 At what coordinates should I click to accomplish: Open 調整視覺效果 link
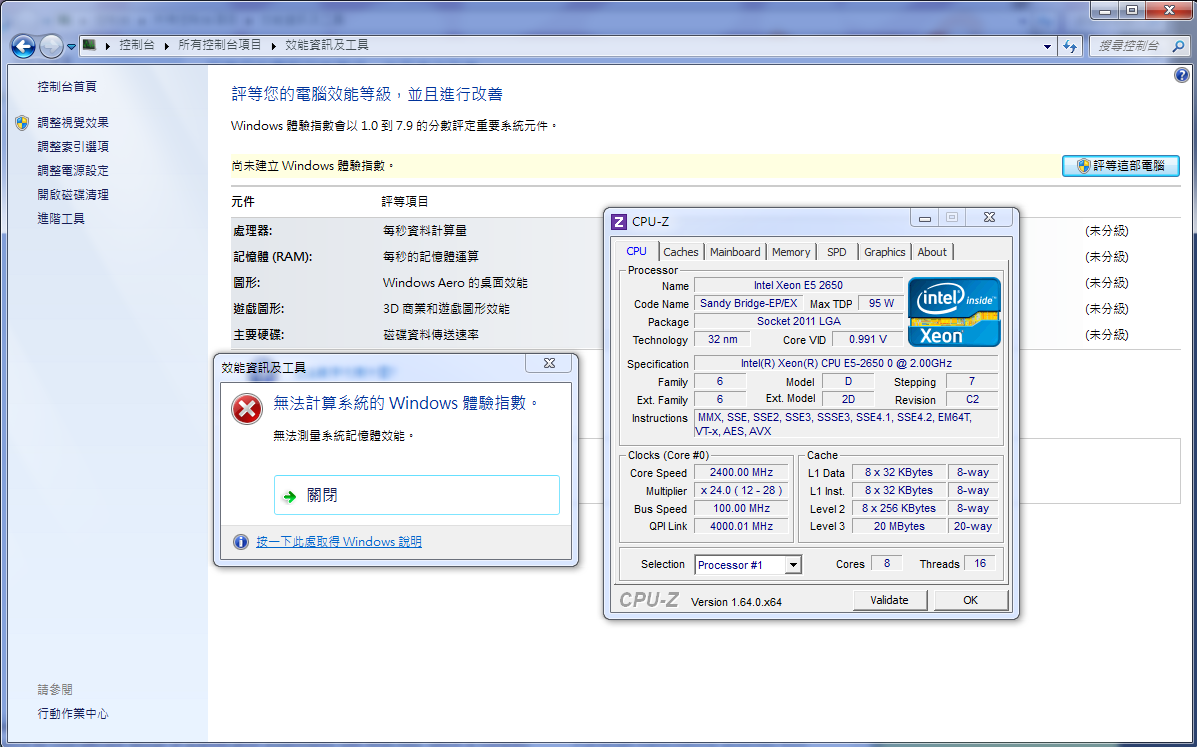pyautogui.click(x=73, y=122)
